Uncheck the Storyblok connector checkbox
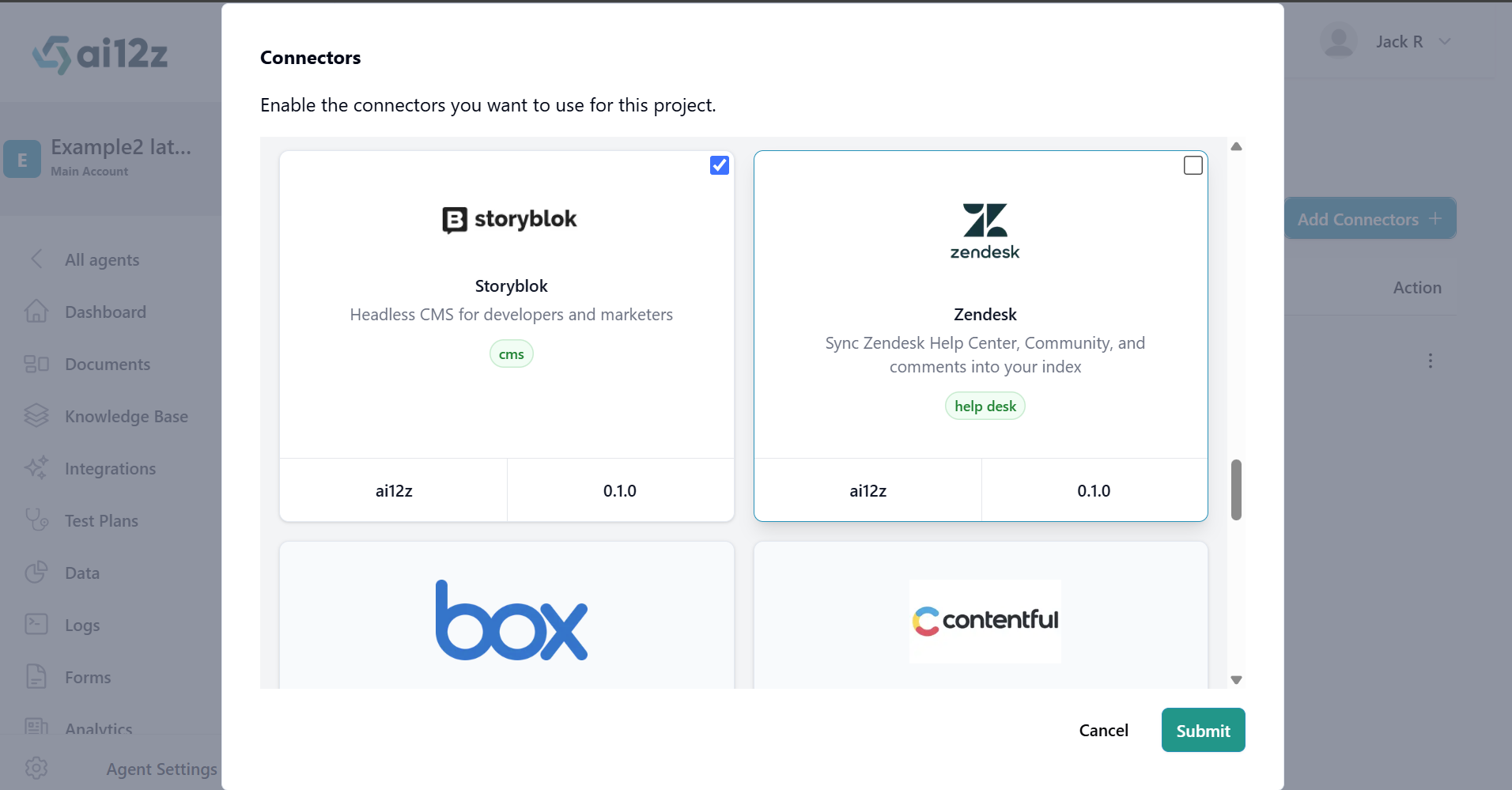 pos(719,165)
